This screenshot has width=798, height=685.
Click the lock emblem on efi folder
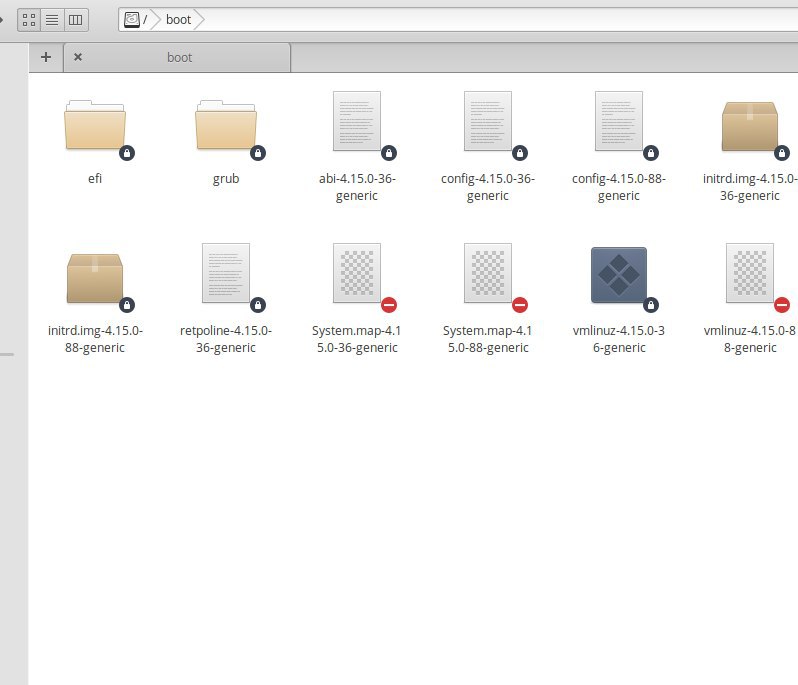127,153
